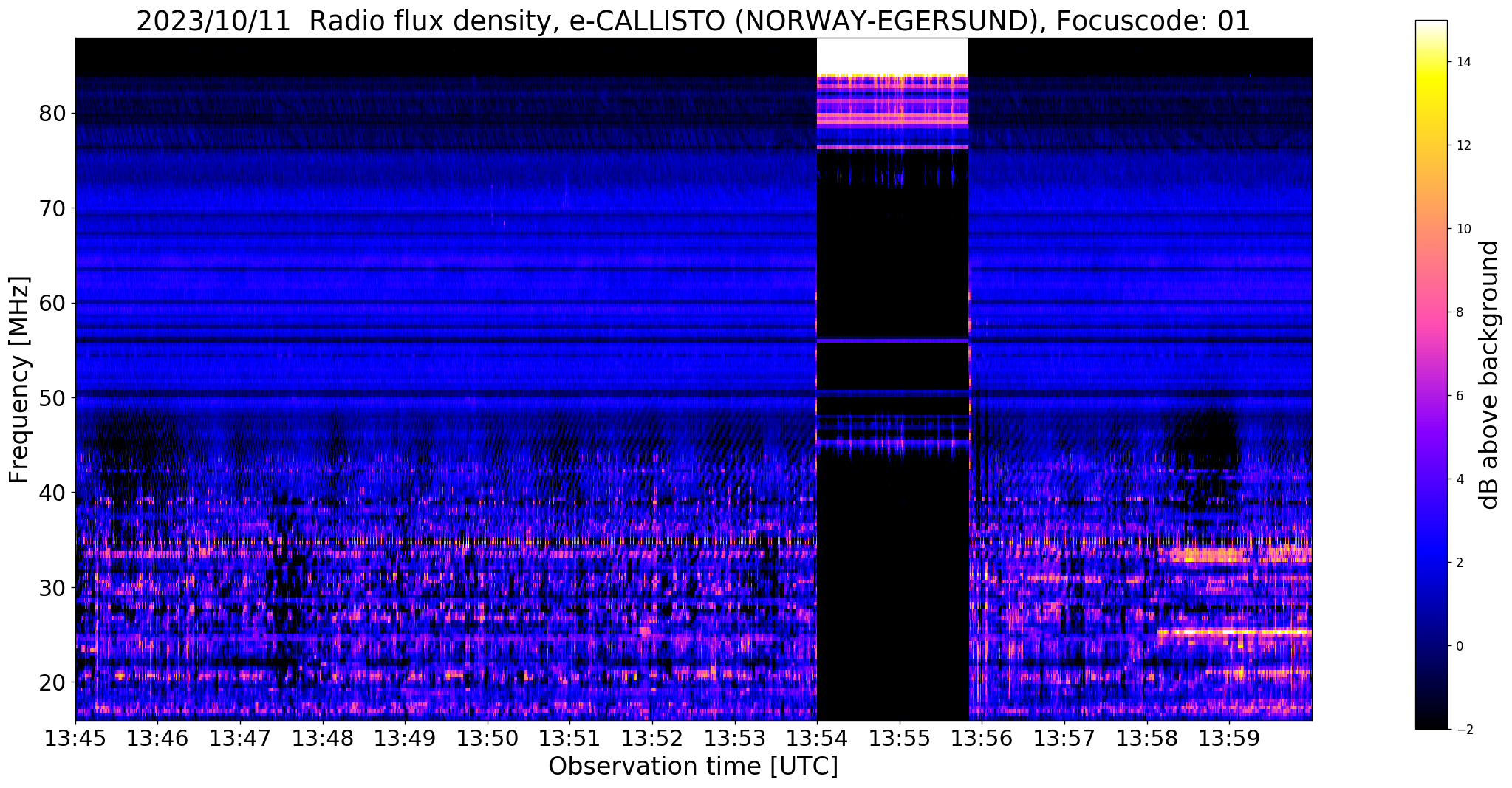Click the plot title mentioning NORWAY-EGERSUND
Viewport: 1512px width, 788px height.
(693, 21)
